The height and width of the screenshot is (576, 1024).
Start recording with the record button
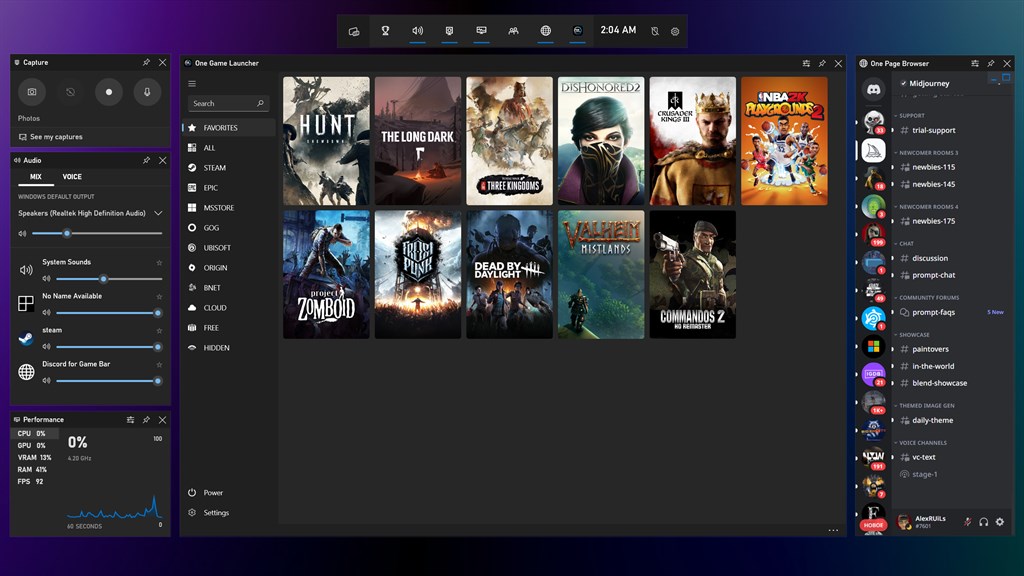(108, 92)
